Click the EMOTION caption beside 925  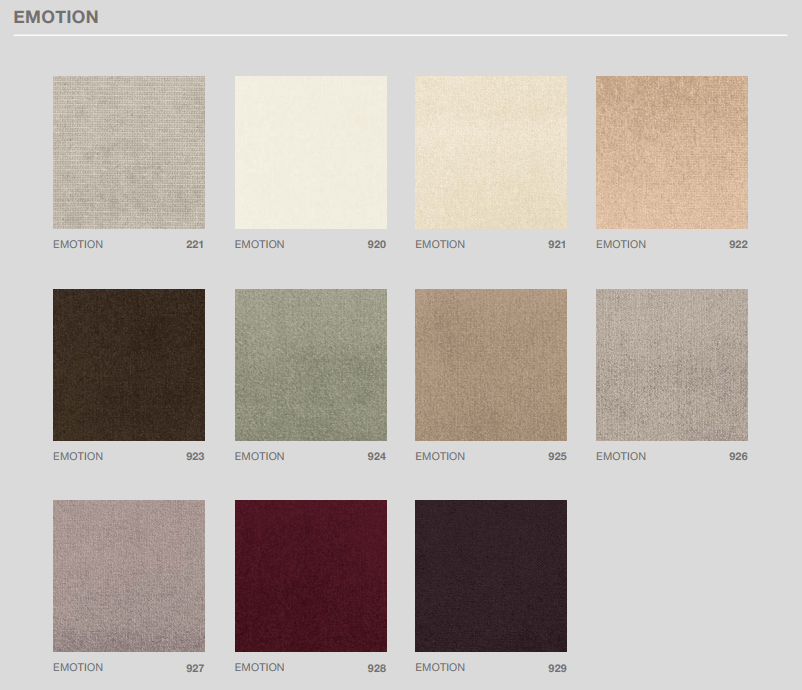[440, 456]
